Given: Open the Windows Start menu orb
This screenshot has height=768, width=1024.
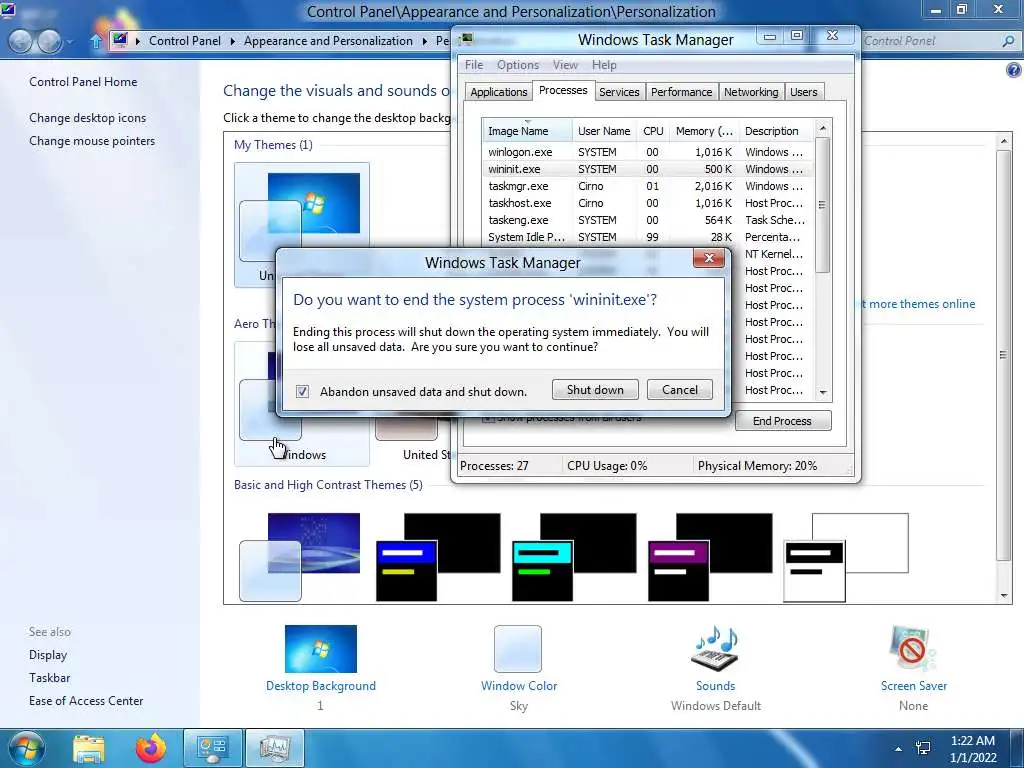Looking at the screenshot, I should pyautogui.click(x=25, y=748).
